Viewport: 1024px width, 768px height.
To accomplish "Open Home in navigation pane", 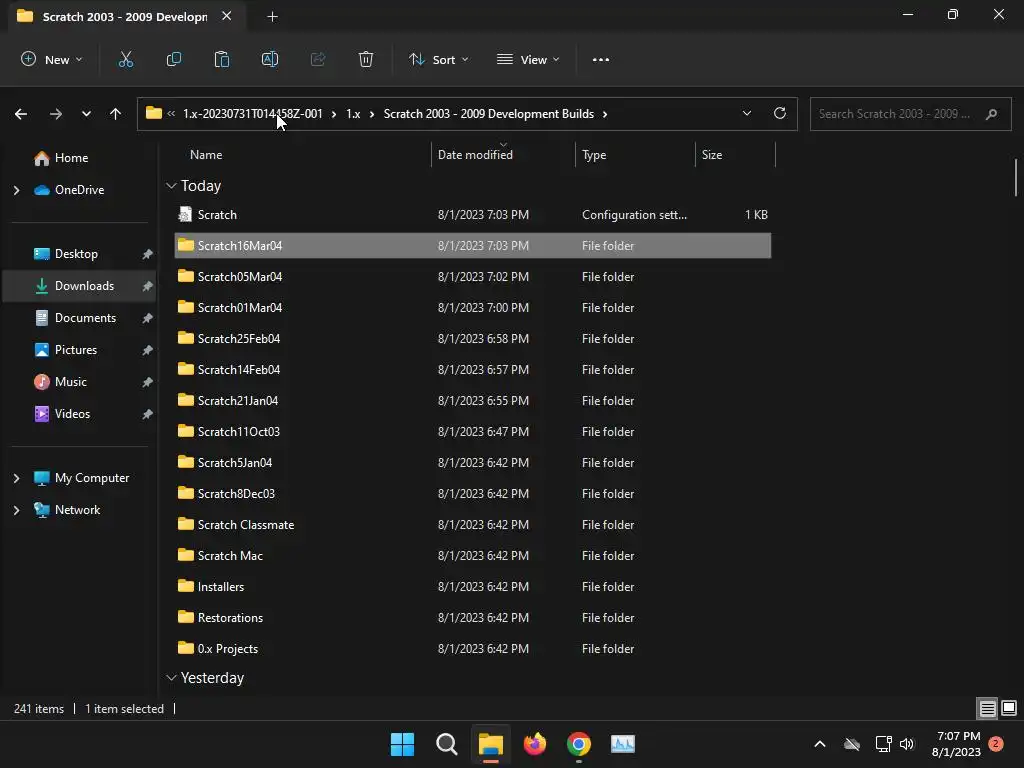I will click(71, 158).
